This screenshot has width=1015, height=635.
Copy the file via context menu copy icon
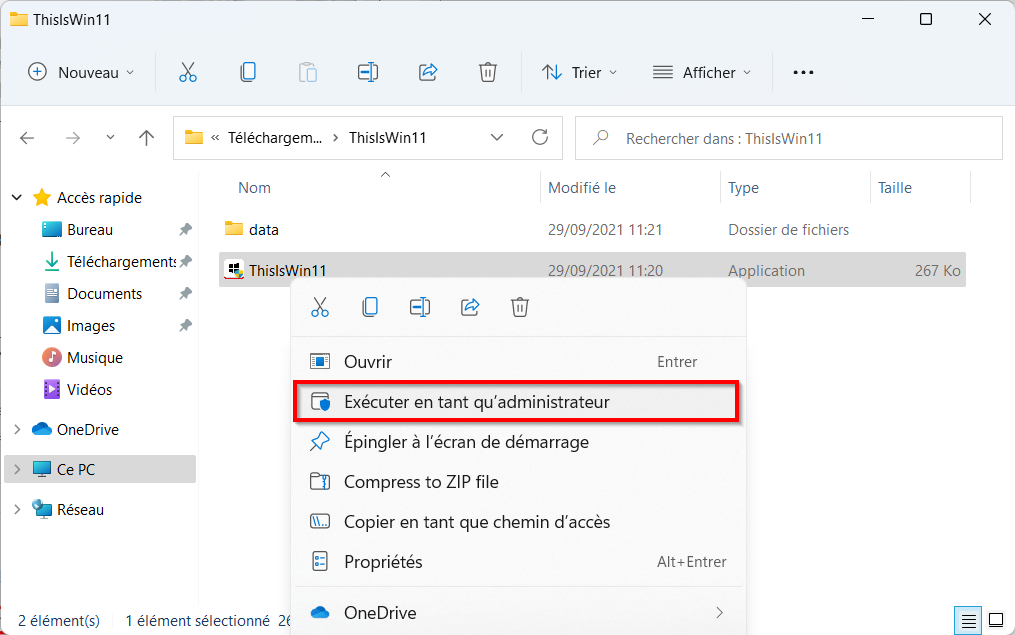tap(370, 307)
